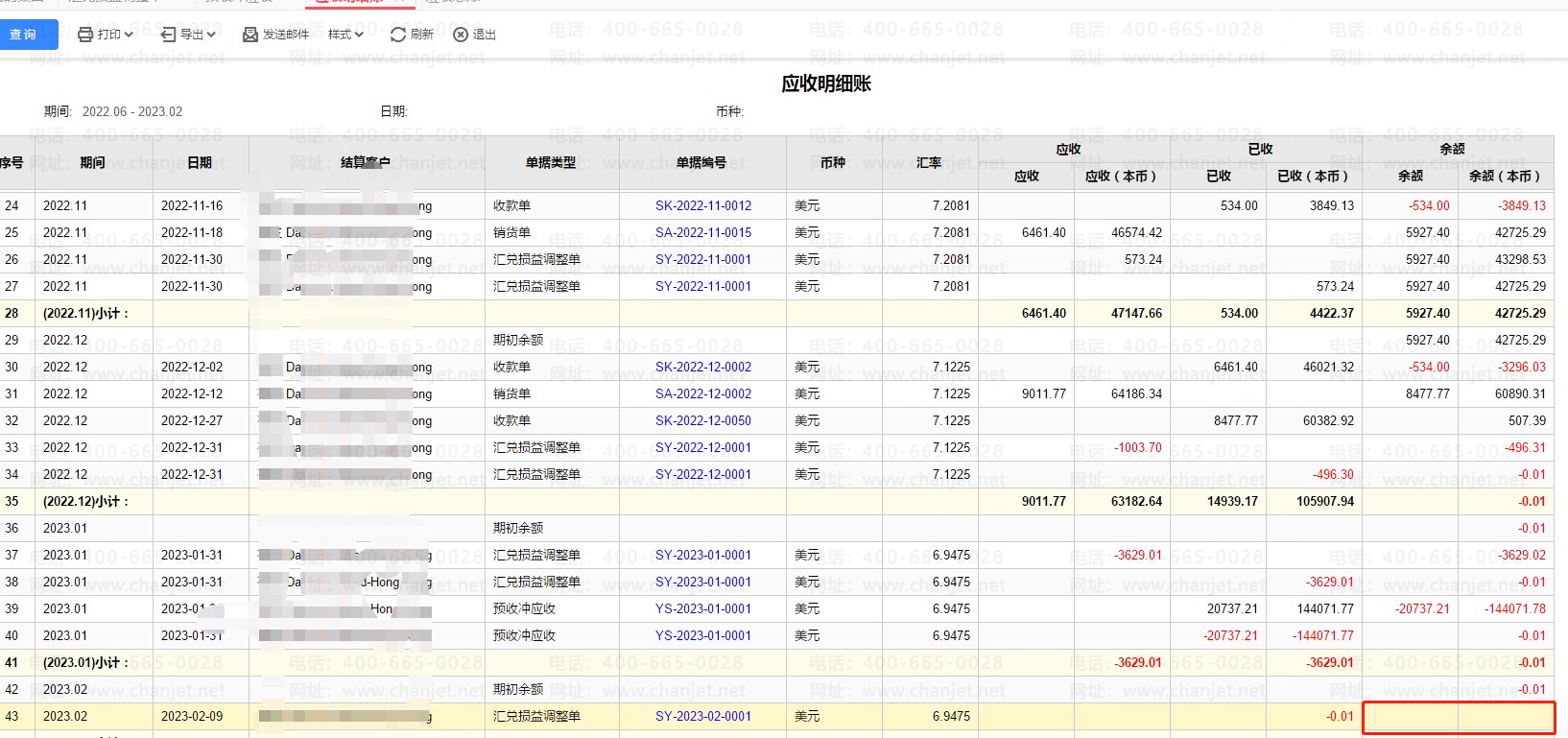Open SY-2022-12-0001 link in row 34
The image size is (1568, 738).
pos(703,474)
